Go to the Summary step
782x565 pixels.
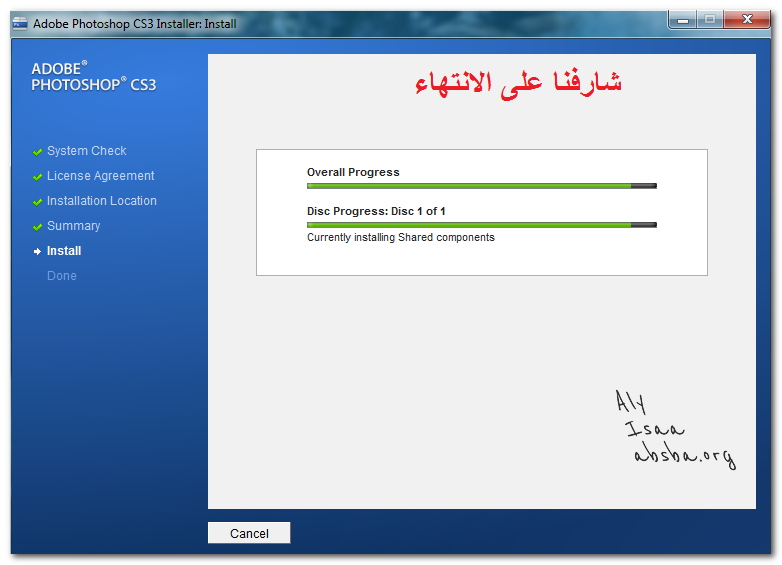pyautogui.click(x=73, y=226)
